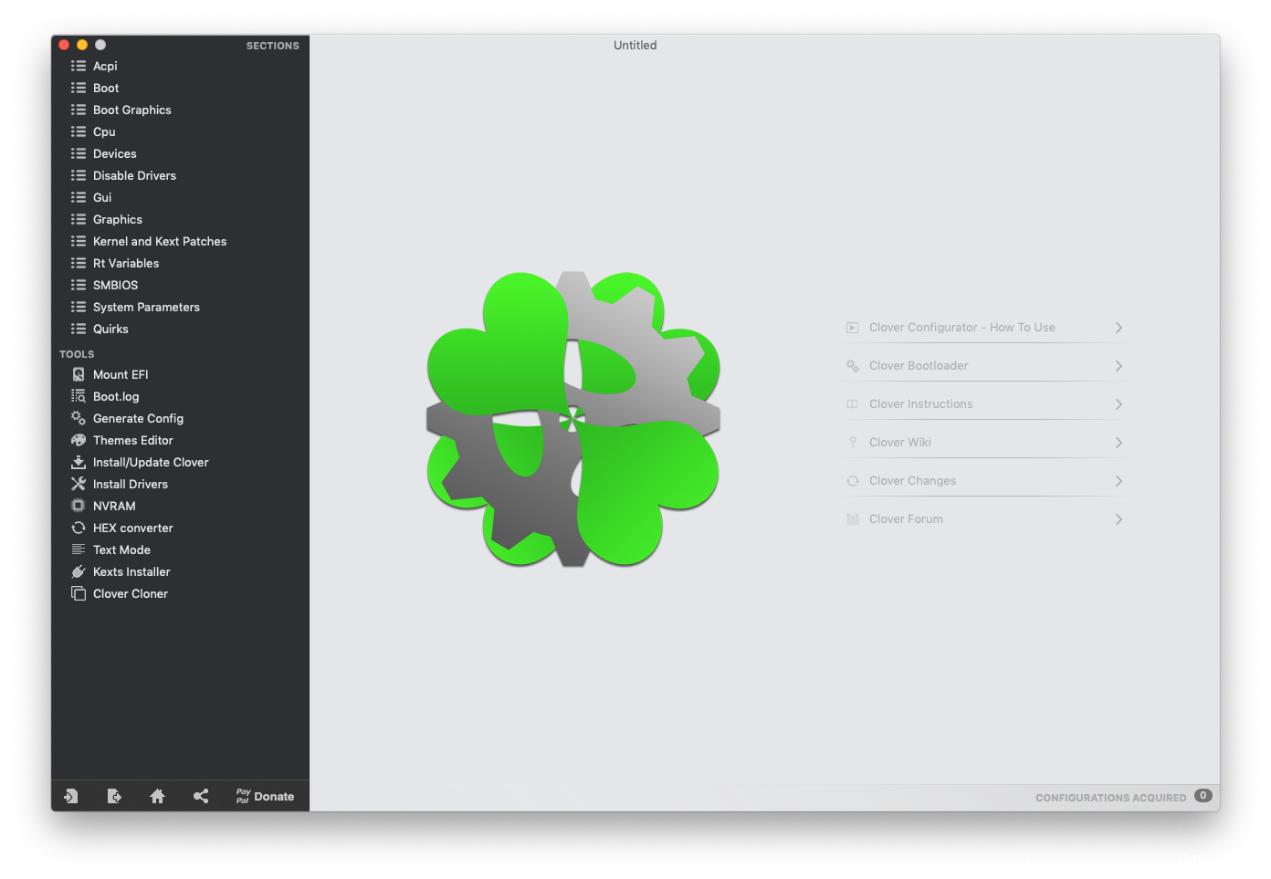The image size is (1271, 879).
Task: Click the Graphics section list icon
Action: tap(78, 220)
